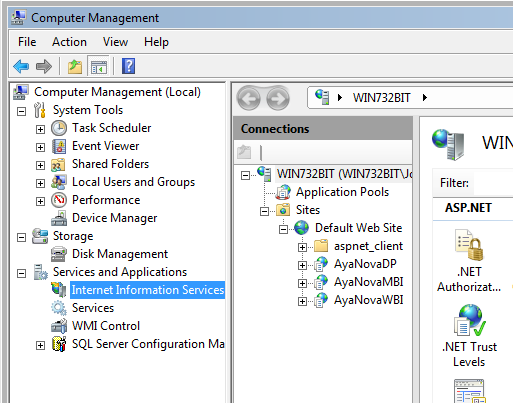This screenshot has width=513, height=403.
Task: Click the SQL Server Configuration Manager icon
Action: (x=59, y=344)
